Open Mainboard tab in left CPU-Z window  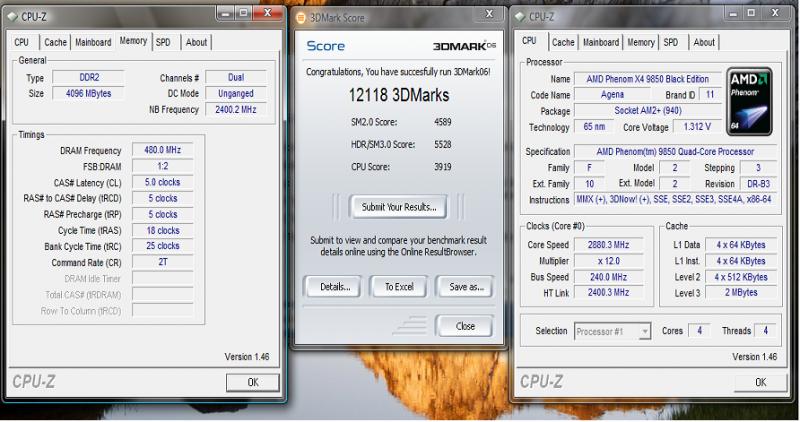tap(93, 42)
